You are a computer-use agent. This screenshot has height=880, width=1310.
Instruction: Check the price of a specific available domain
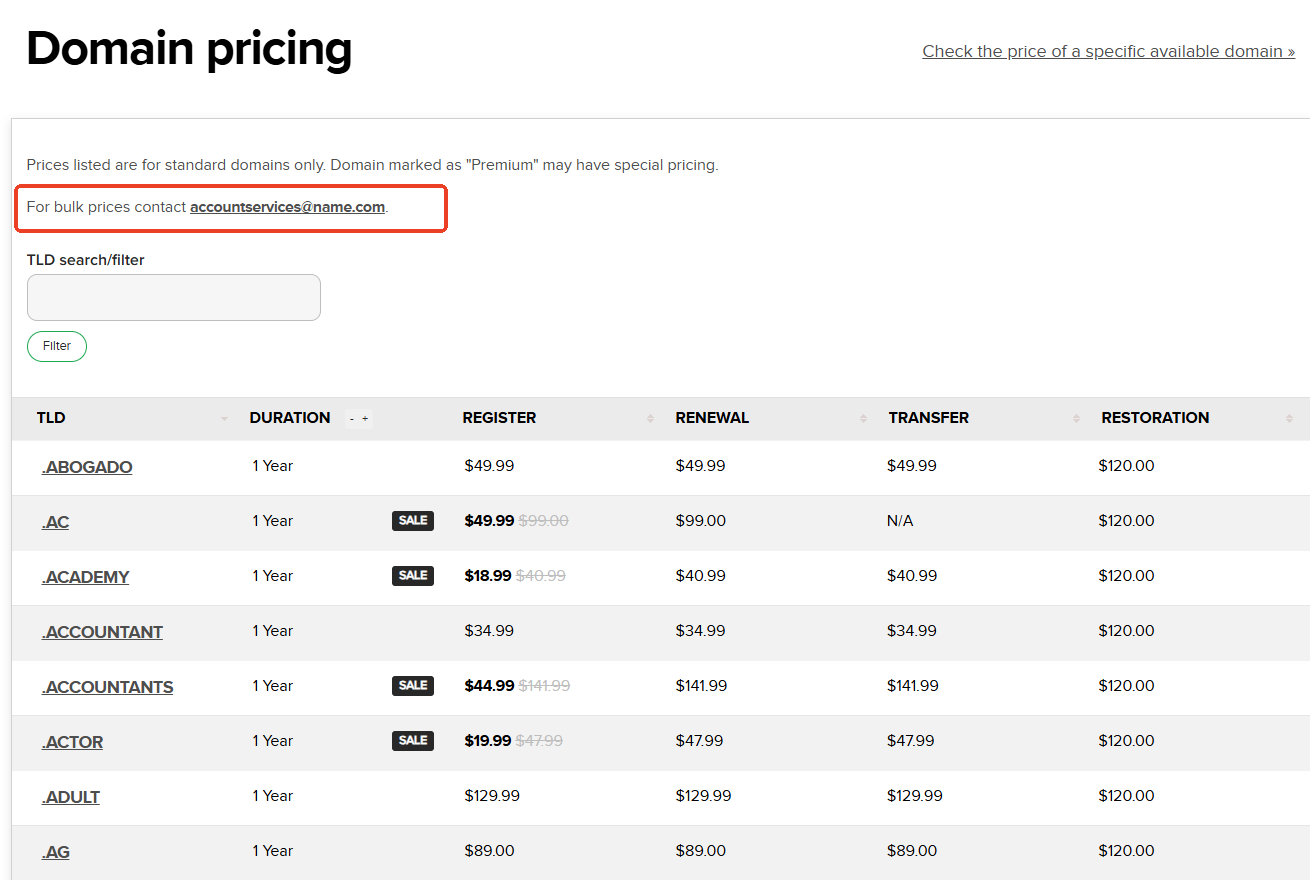pos(1108,51)
